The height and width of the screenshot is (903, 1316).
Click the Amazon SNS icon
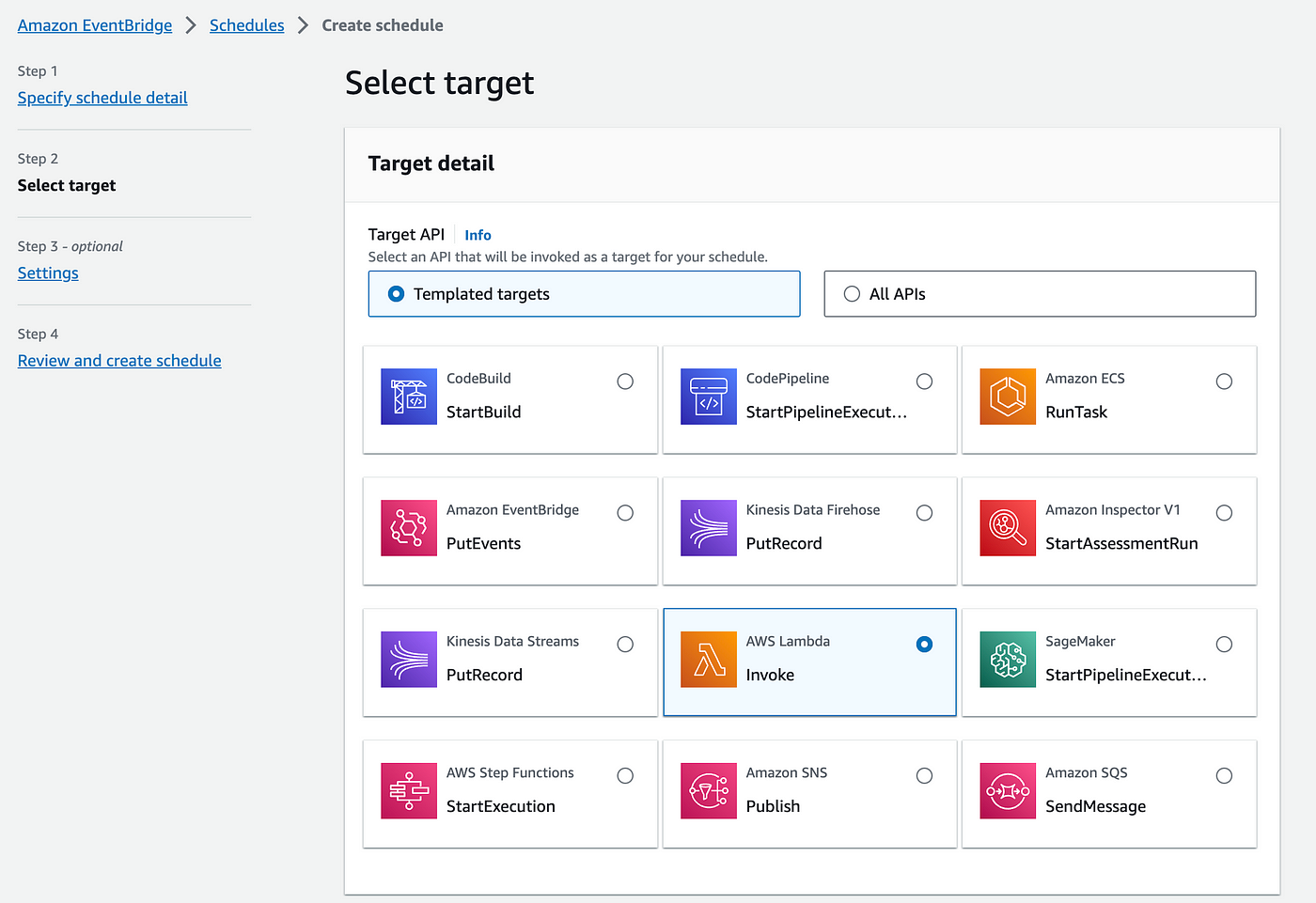coord(709,791)
